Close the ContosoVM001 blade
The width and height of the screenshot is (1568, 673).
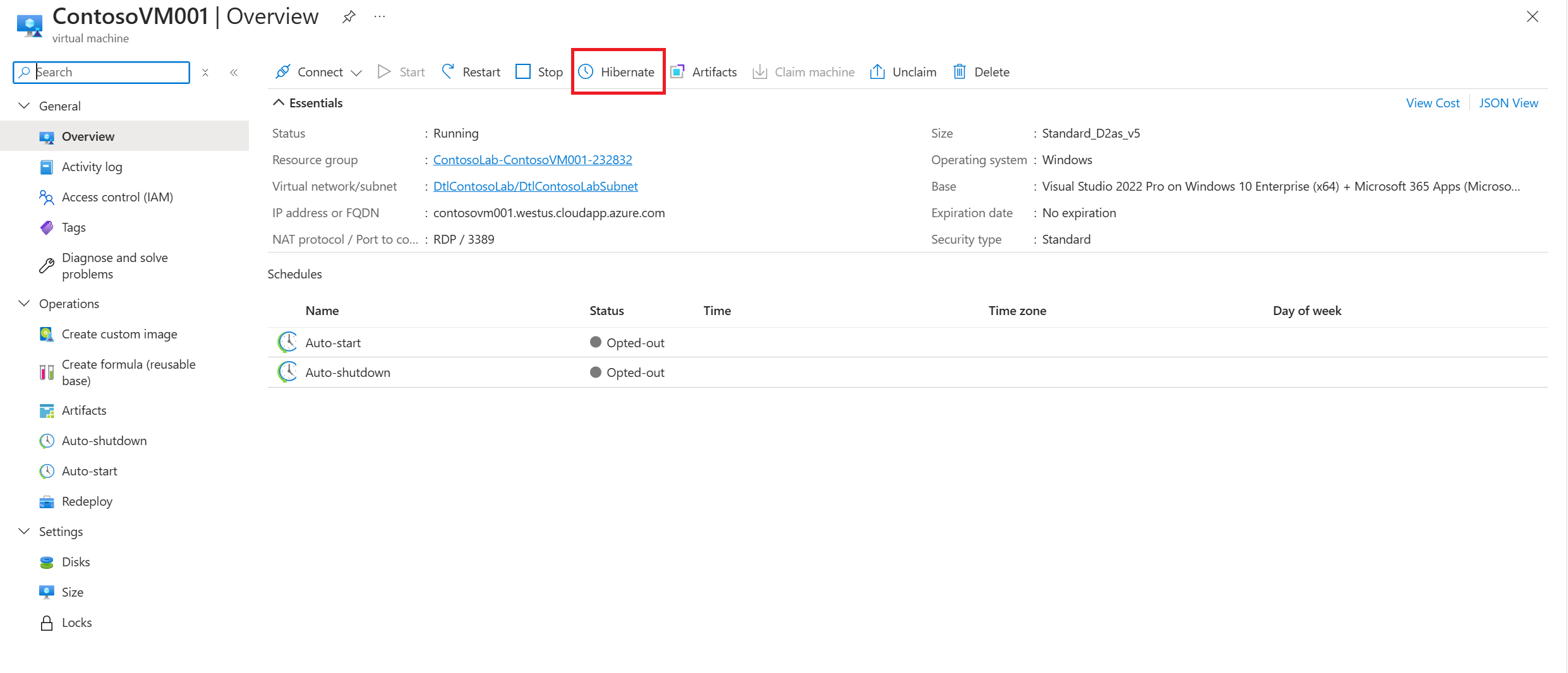point(1532,17)
